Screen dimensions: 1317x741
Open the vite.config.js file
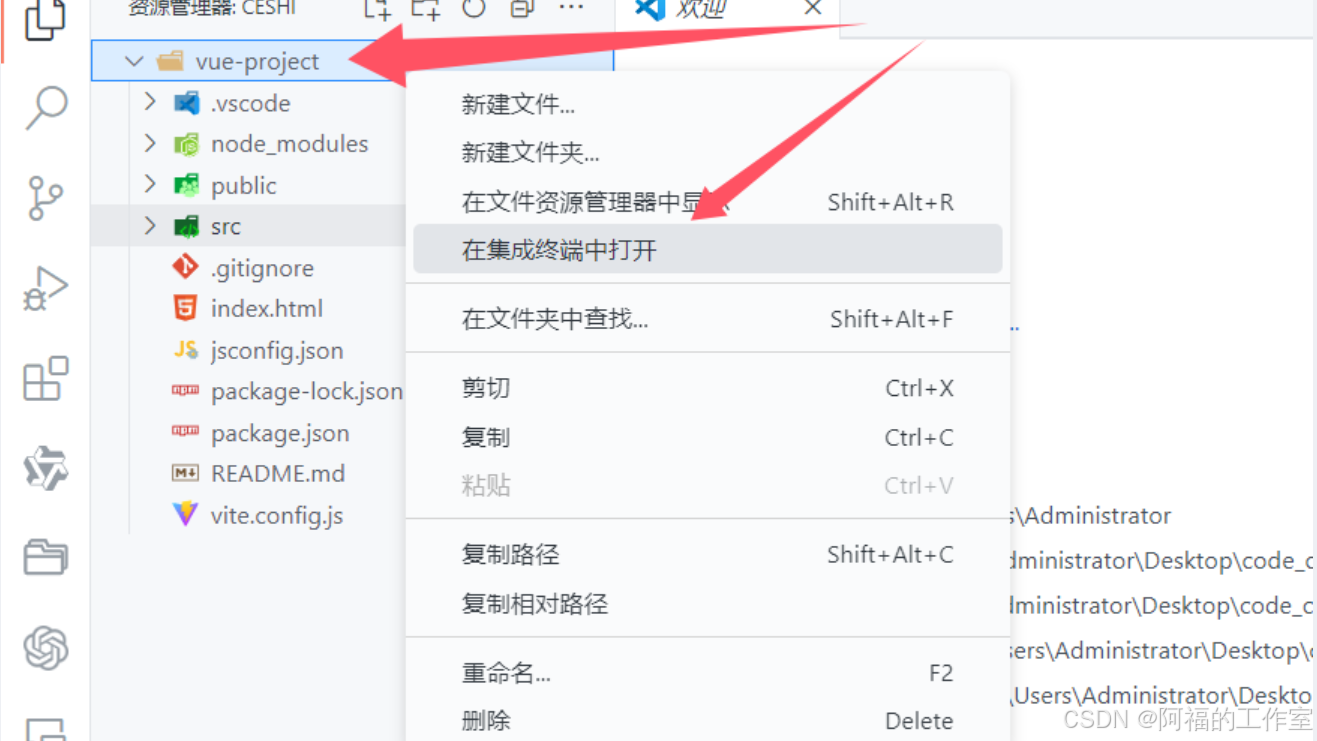pos(277,515)
